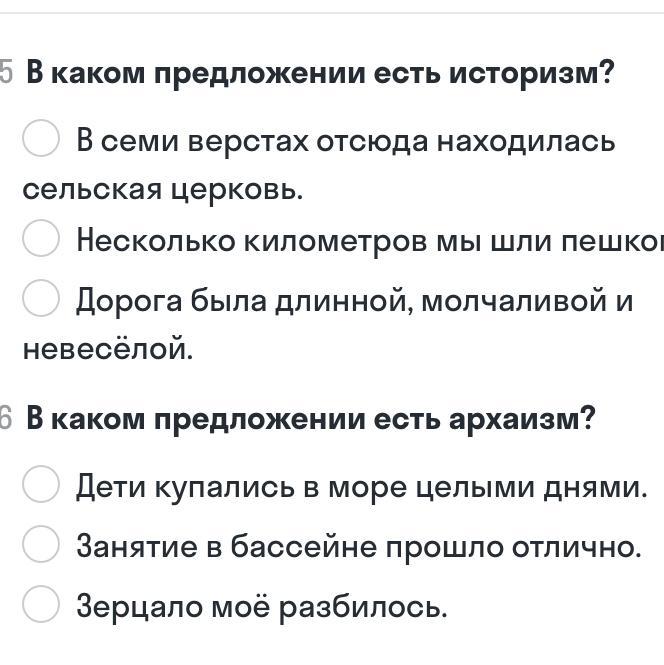
Task: Click the text 'Дорога была длинной, молчаливой и'
Action: (355, 300)
